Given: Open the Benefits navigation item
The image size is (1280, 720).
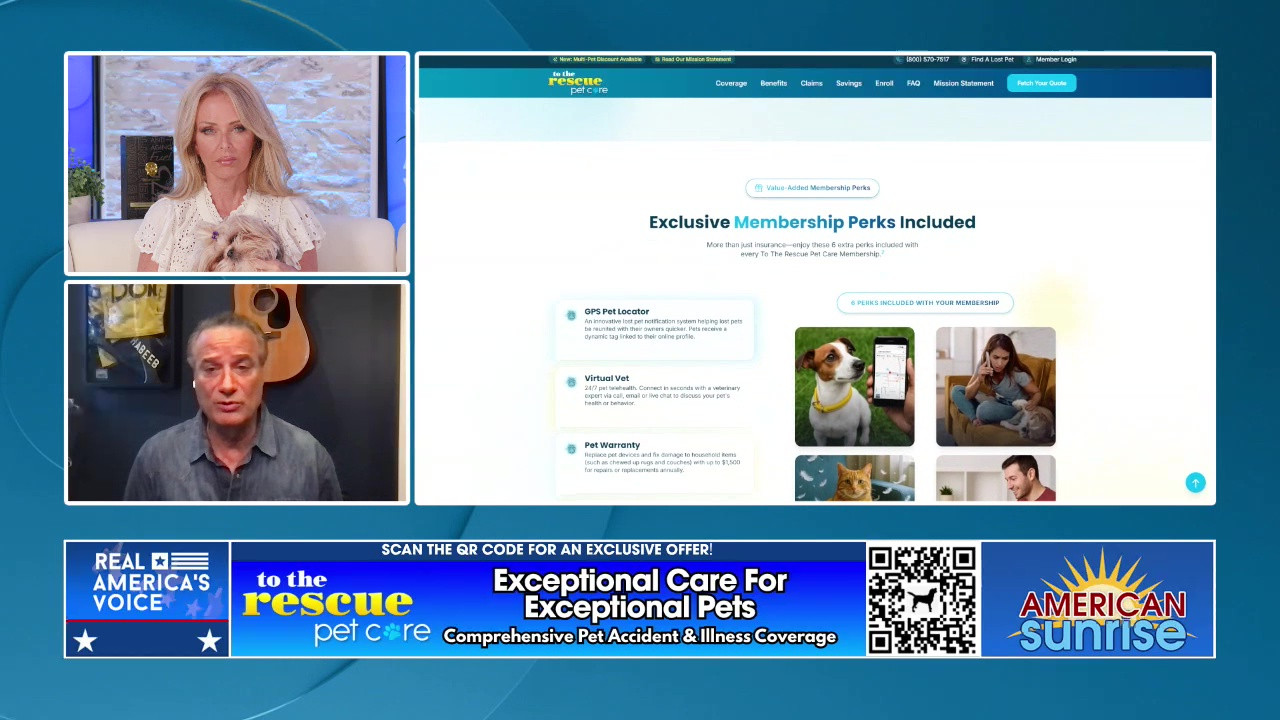Looking at the screenshot, I should [773, 84].
